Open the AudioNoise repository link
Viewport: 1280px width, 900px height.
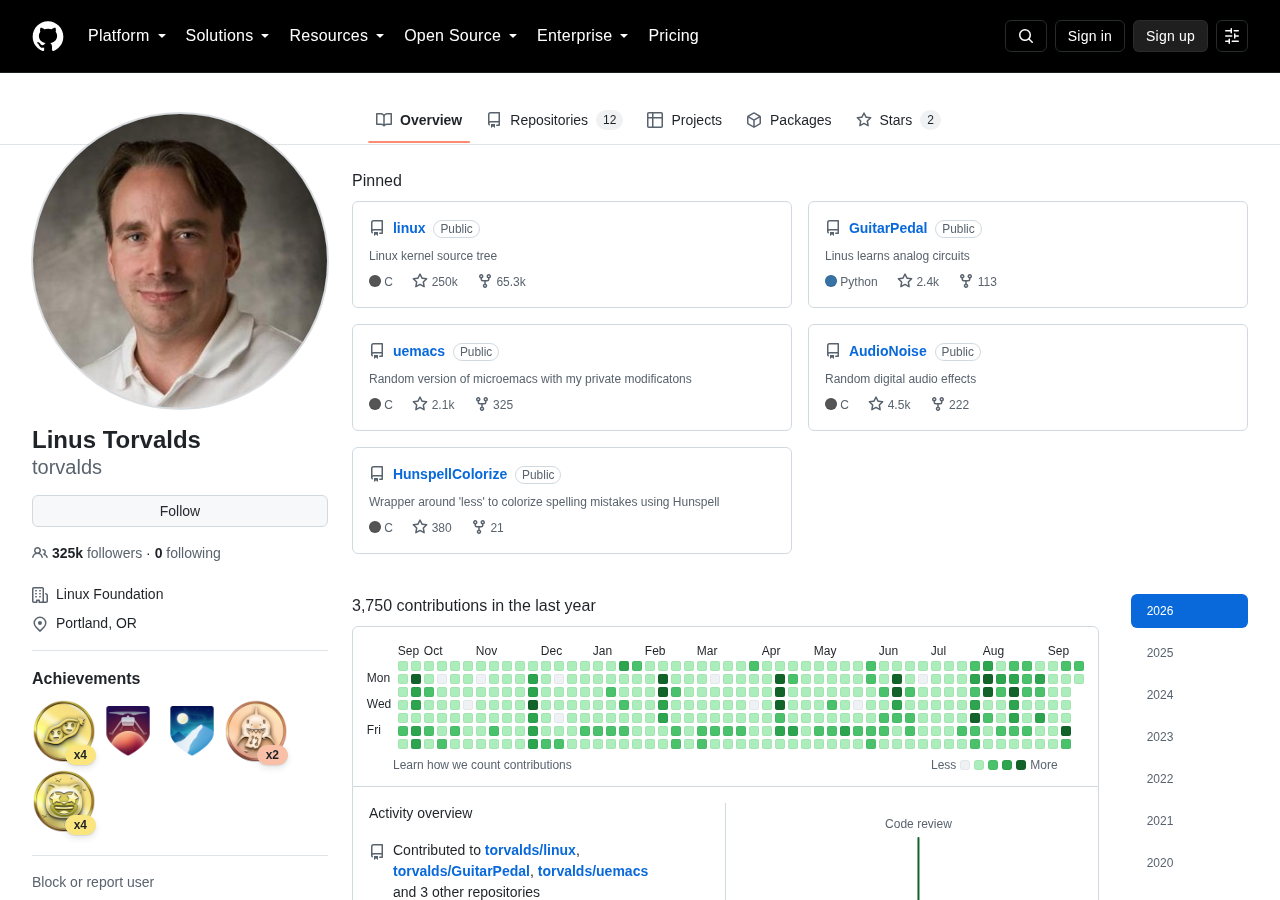pos(888,351)
